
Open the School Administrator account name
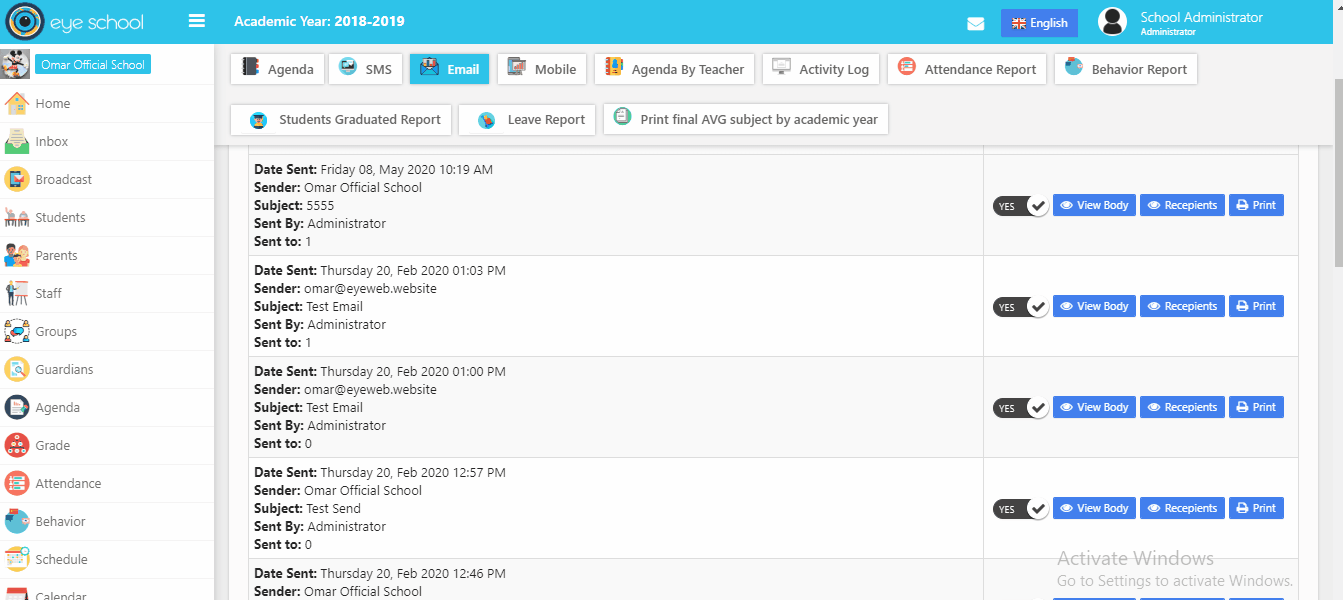click(x=1201, y=17)
